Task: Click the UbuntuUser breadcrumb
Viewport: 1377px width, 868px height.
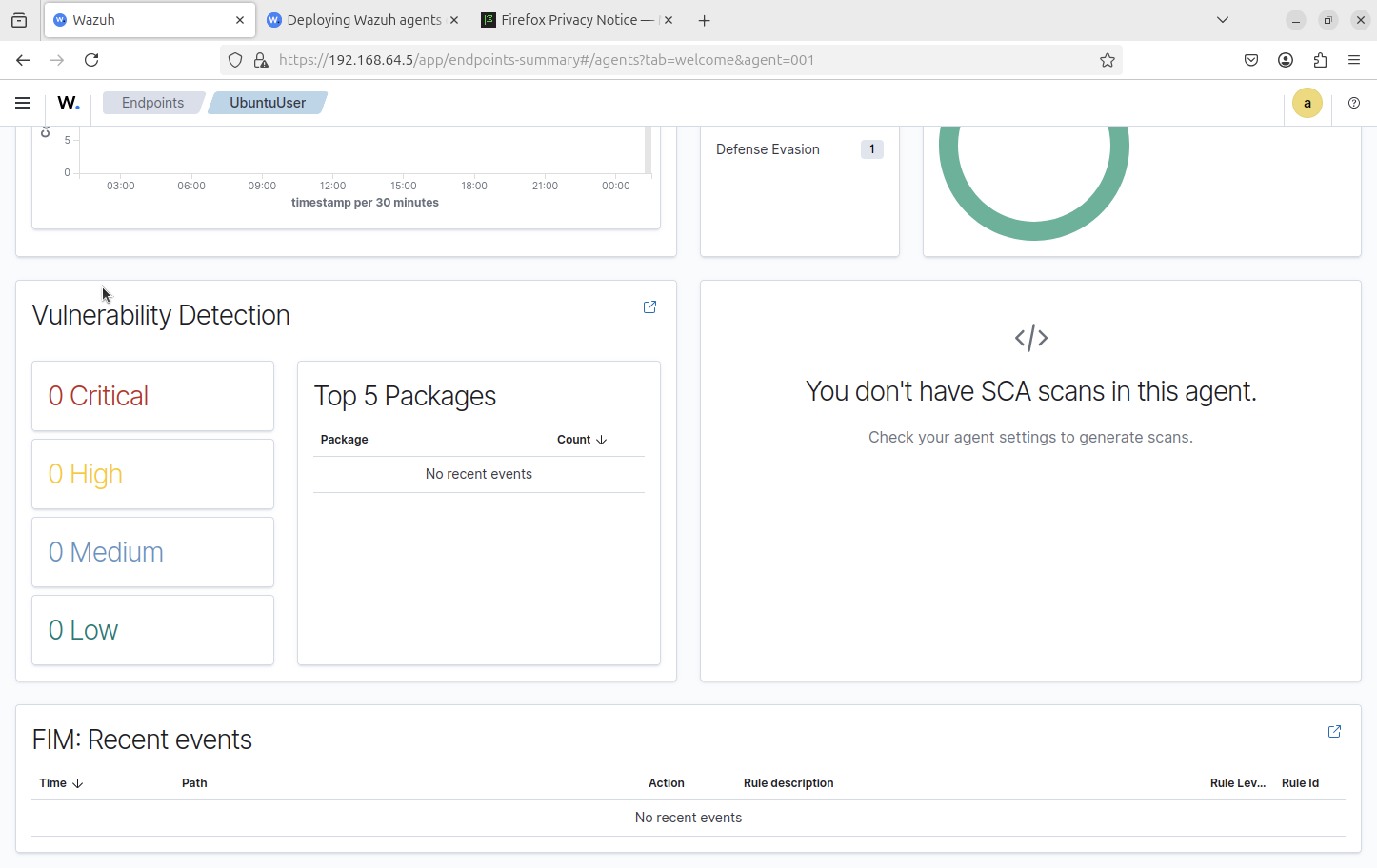Action: coord(267,103)
